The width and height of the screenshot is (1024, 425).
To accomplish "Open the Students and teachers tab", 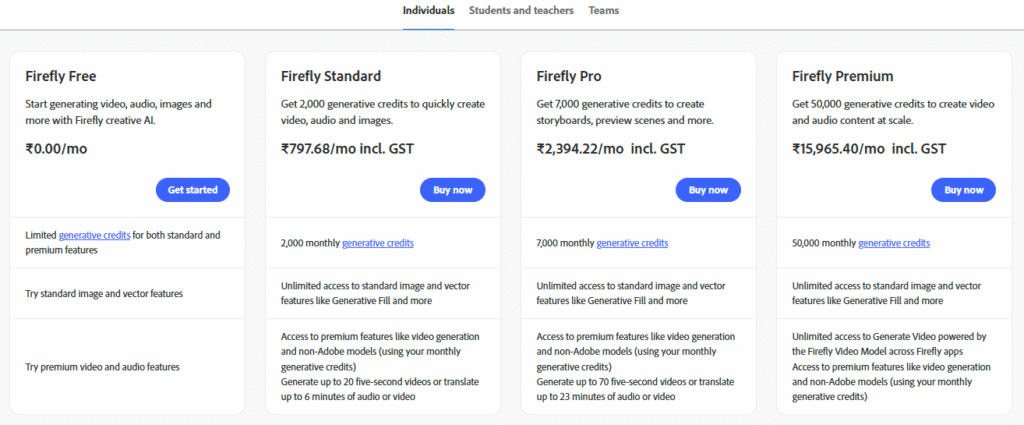I will pyautogui.click(x=521, y=10).
